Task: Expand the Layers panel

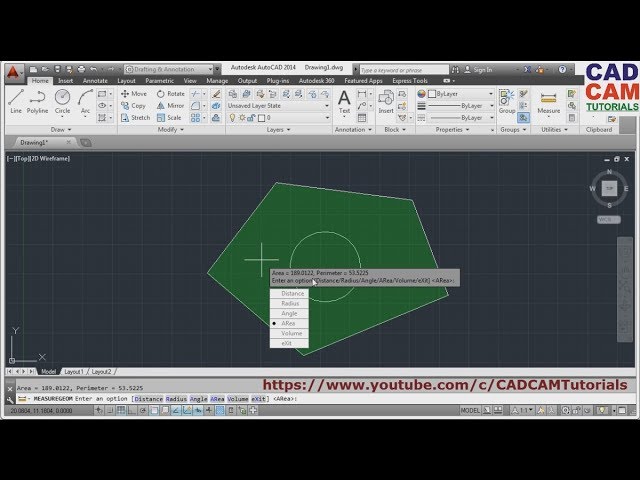Action: (x=278, y=130)
